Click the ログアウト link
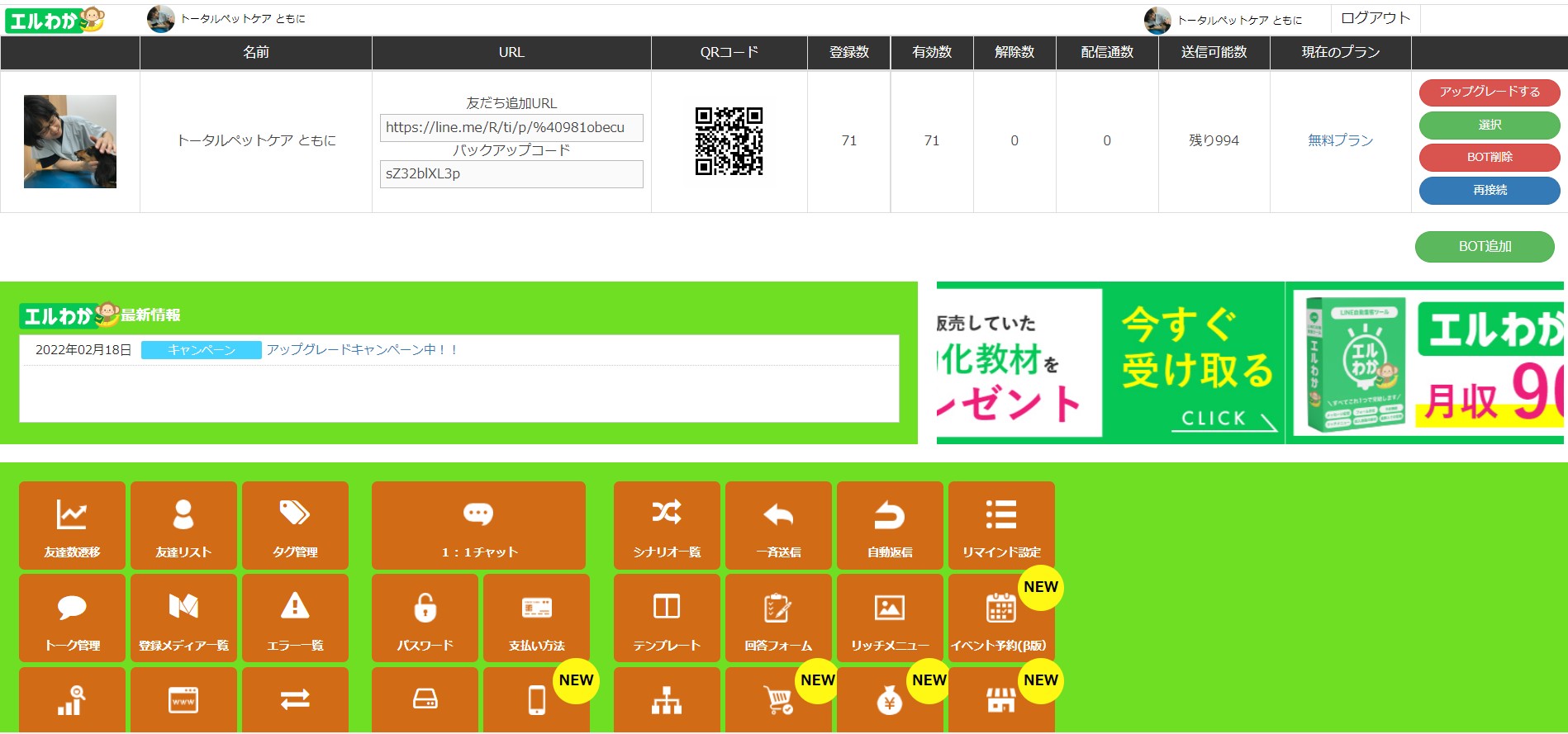The height and width of the screenshot is (734, 1568). pyautogui.click(x=1375, y=18)
